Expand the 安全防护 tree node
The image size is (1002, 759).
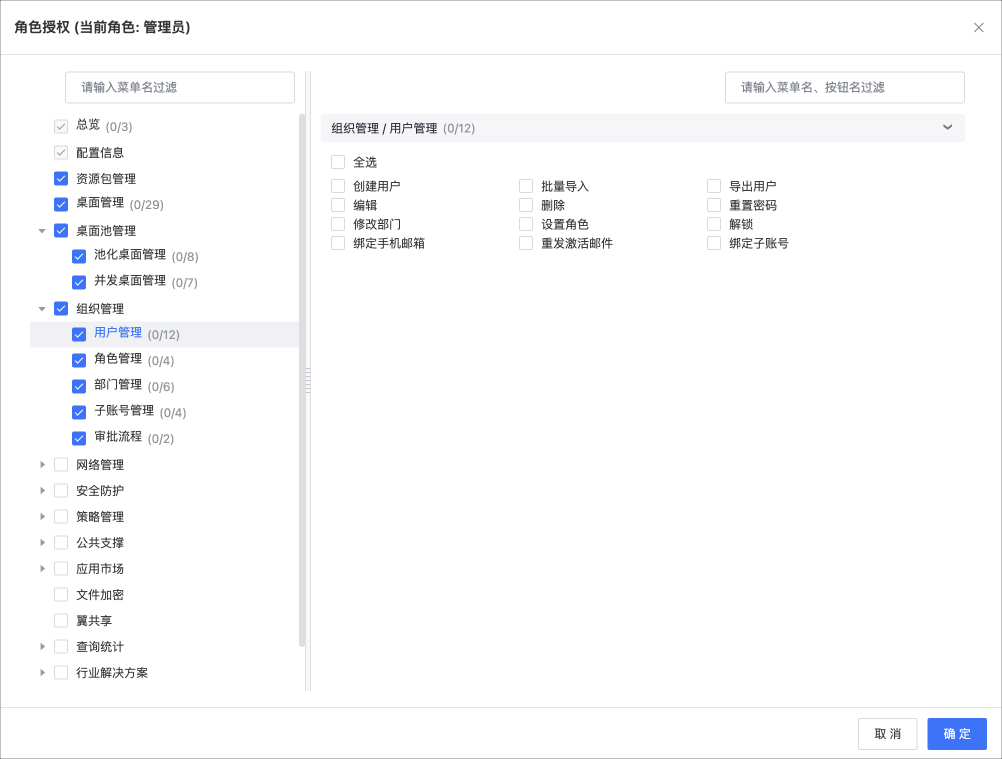[42, 490]
